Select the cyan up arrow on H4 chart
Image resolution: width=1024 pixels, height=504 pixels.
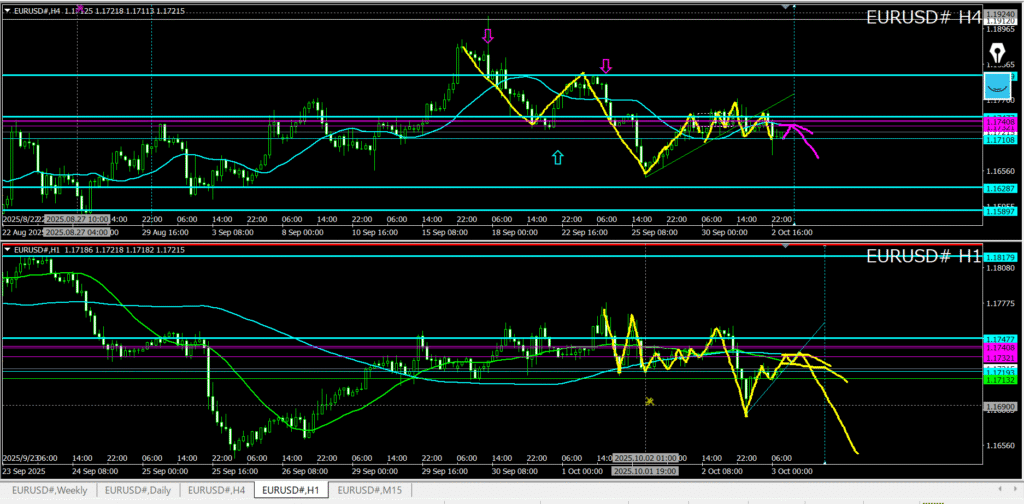(557, 156)
